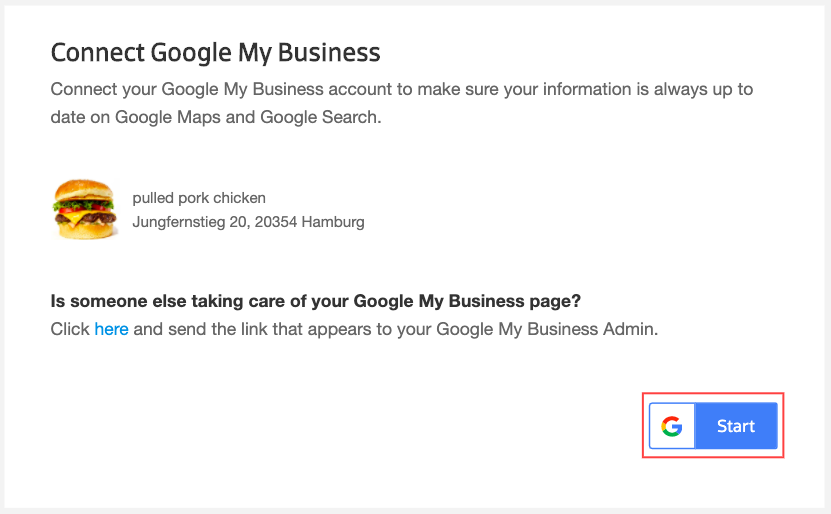831x514 pixels.
Task: Click the 'Connect Google My Business' heading
Action: coord(215,52)
